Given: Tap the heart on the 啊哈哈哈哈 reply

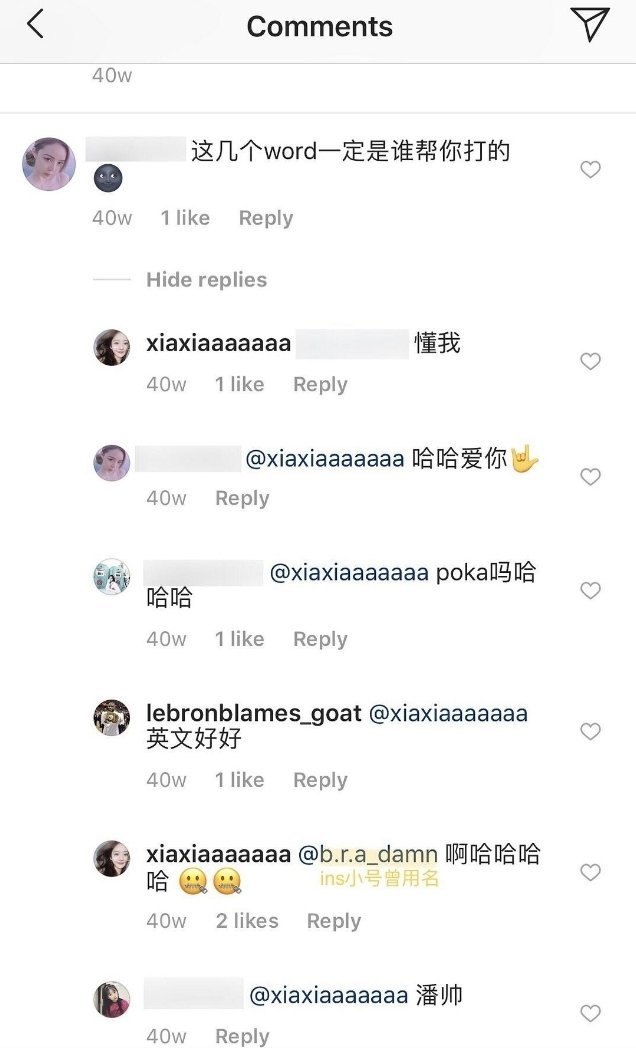Looking at the screenshot, I should point(590,872).
